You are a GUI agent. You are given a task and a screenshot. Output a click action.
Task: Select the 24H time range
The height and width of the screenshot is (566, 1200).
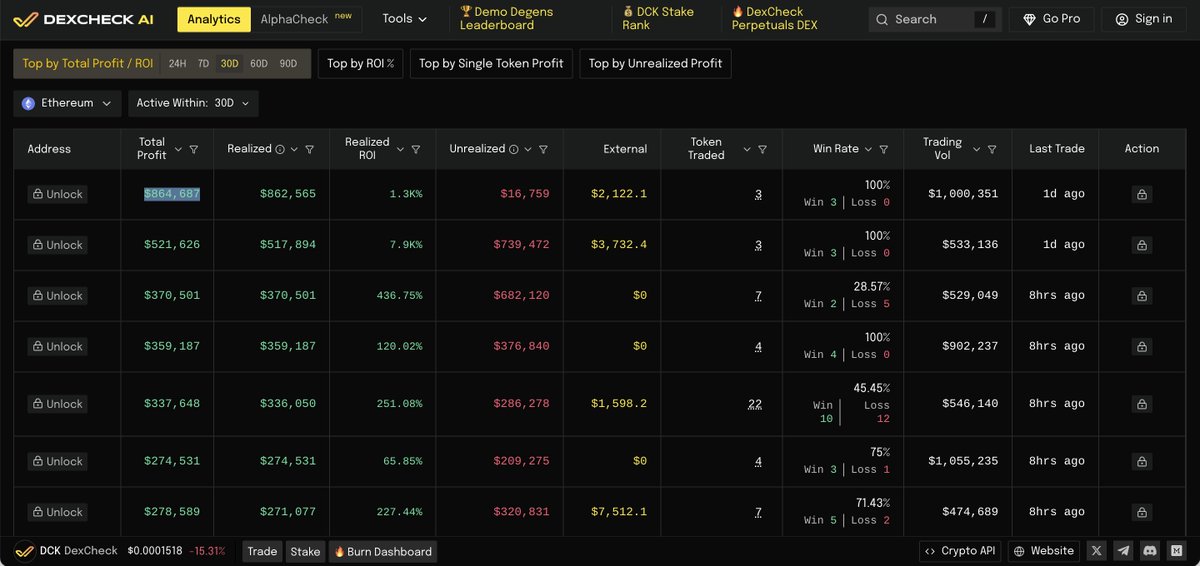[177, 63]
